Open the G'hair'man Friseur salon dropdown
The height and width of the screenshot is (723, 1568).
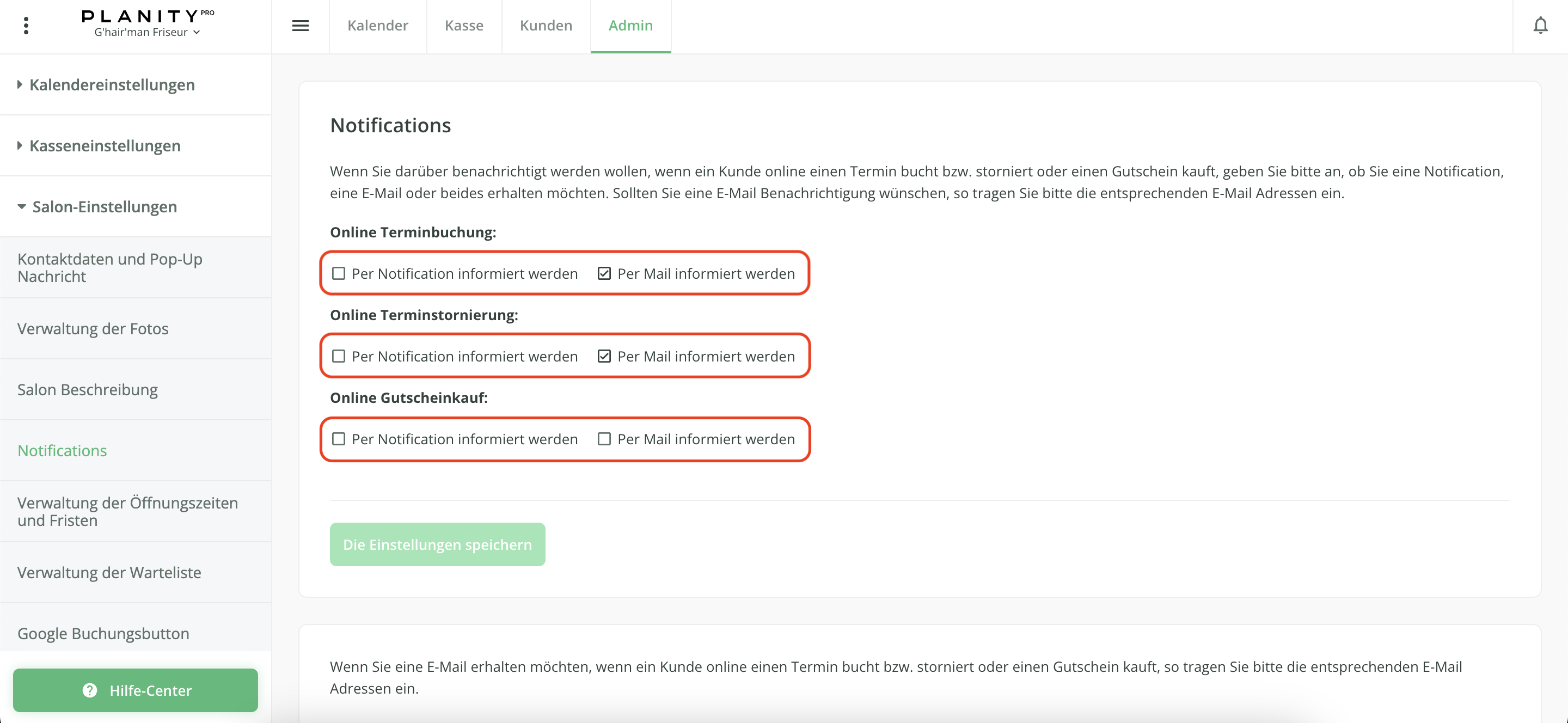(146, 32)
